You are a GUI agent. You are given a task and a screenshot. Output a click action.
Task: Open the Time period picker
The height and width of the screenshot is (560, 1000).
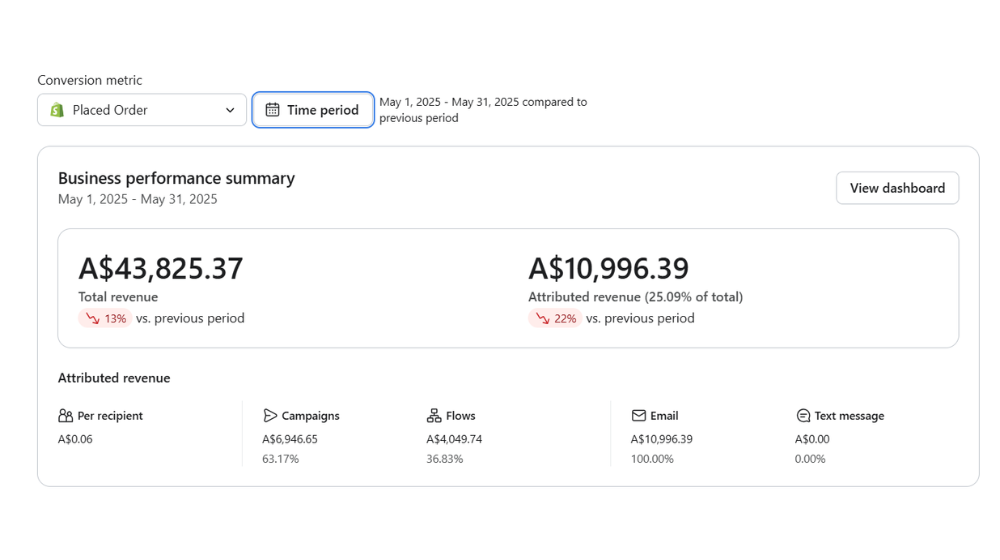[x=312, y=110]
